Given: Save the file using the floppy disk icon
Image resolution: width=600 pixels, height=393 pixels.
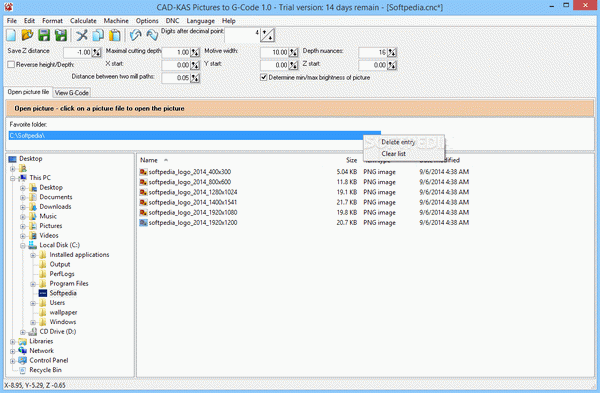Looking at the screenshot, I should tap(44, 35).
